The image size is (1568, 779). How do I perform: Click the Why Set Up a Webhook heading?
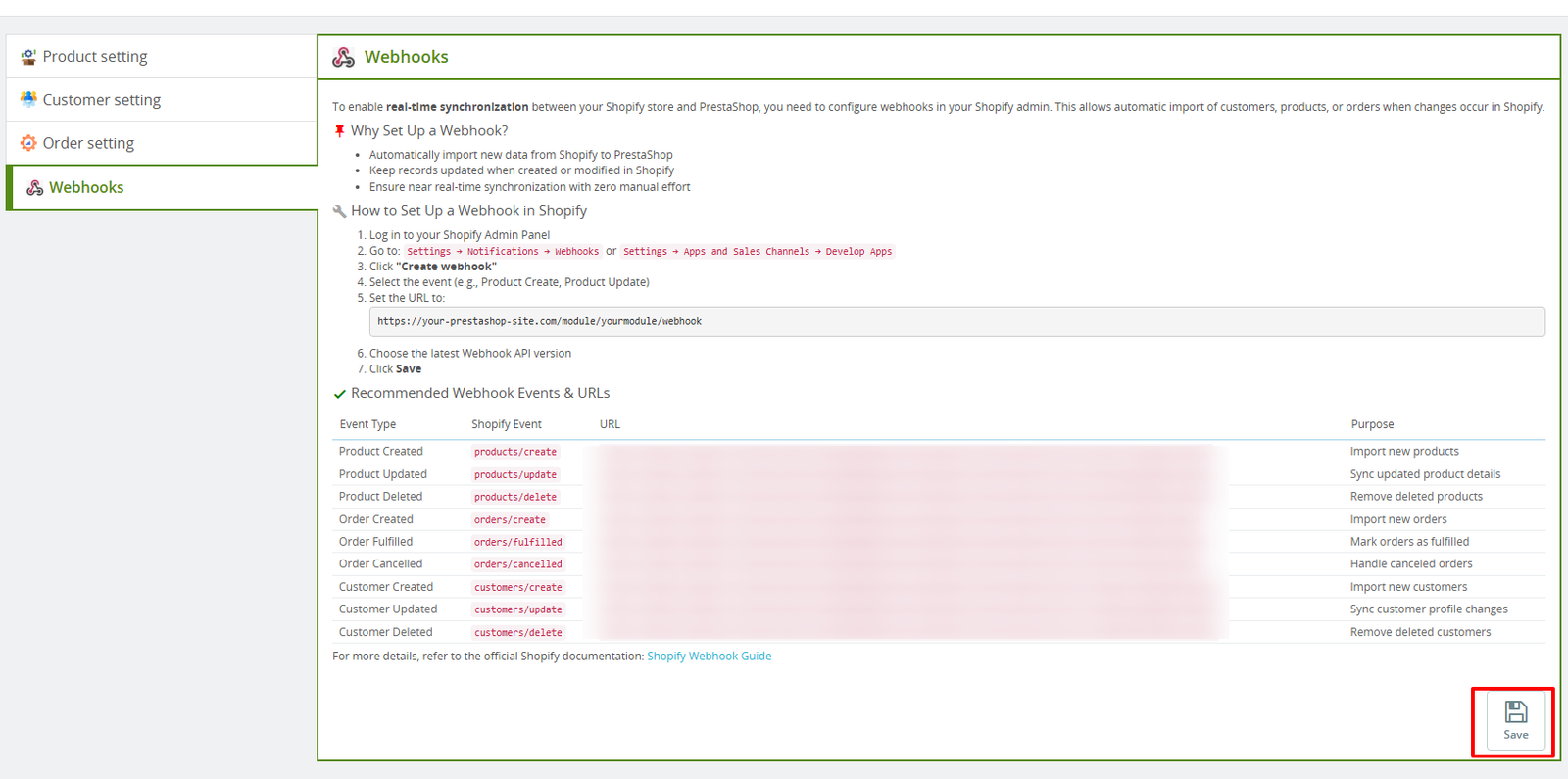point(429,130)
